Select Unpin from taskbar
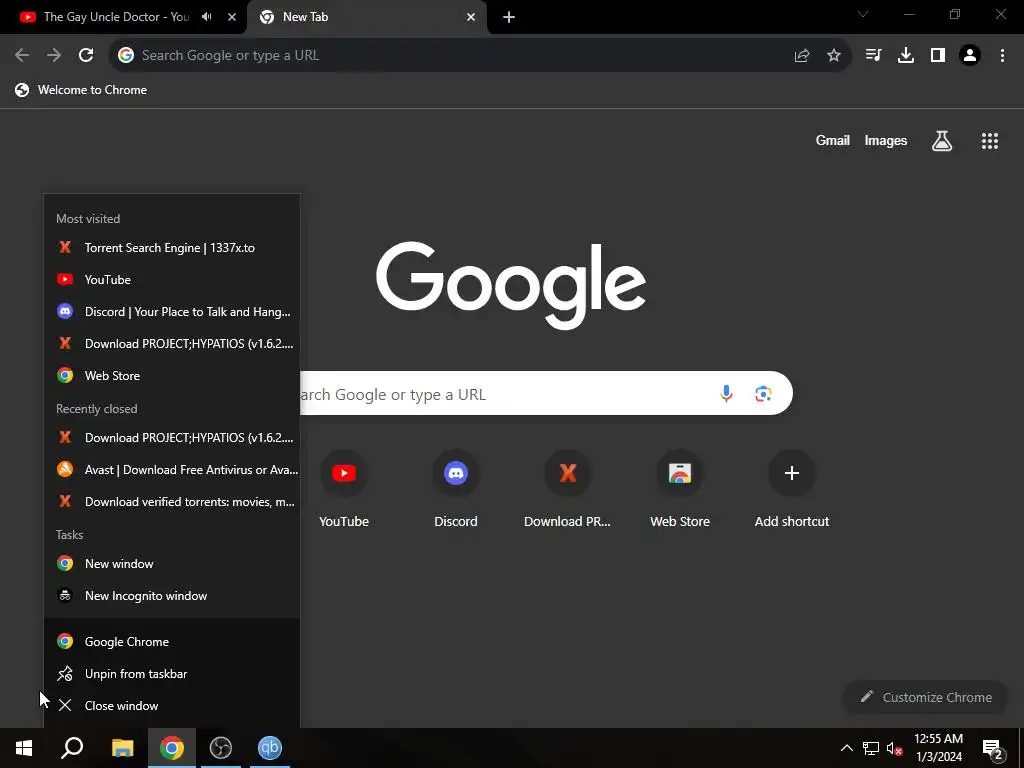The height and width of the screenshot is (768, 1024). [172, 673]
